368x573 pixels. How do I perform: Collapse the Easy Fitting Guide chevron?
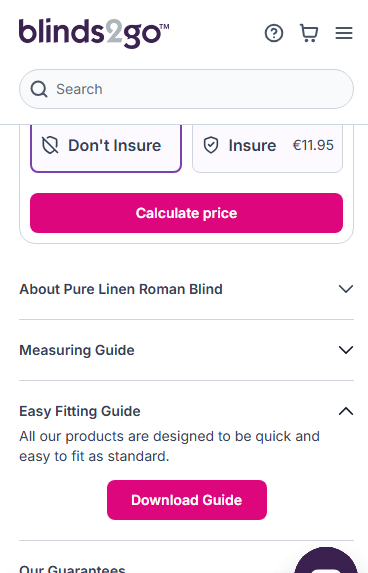click(346, 411)
